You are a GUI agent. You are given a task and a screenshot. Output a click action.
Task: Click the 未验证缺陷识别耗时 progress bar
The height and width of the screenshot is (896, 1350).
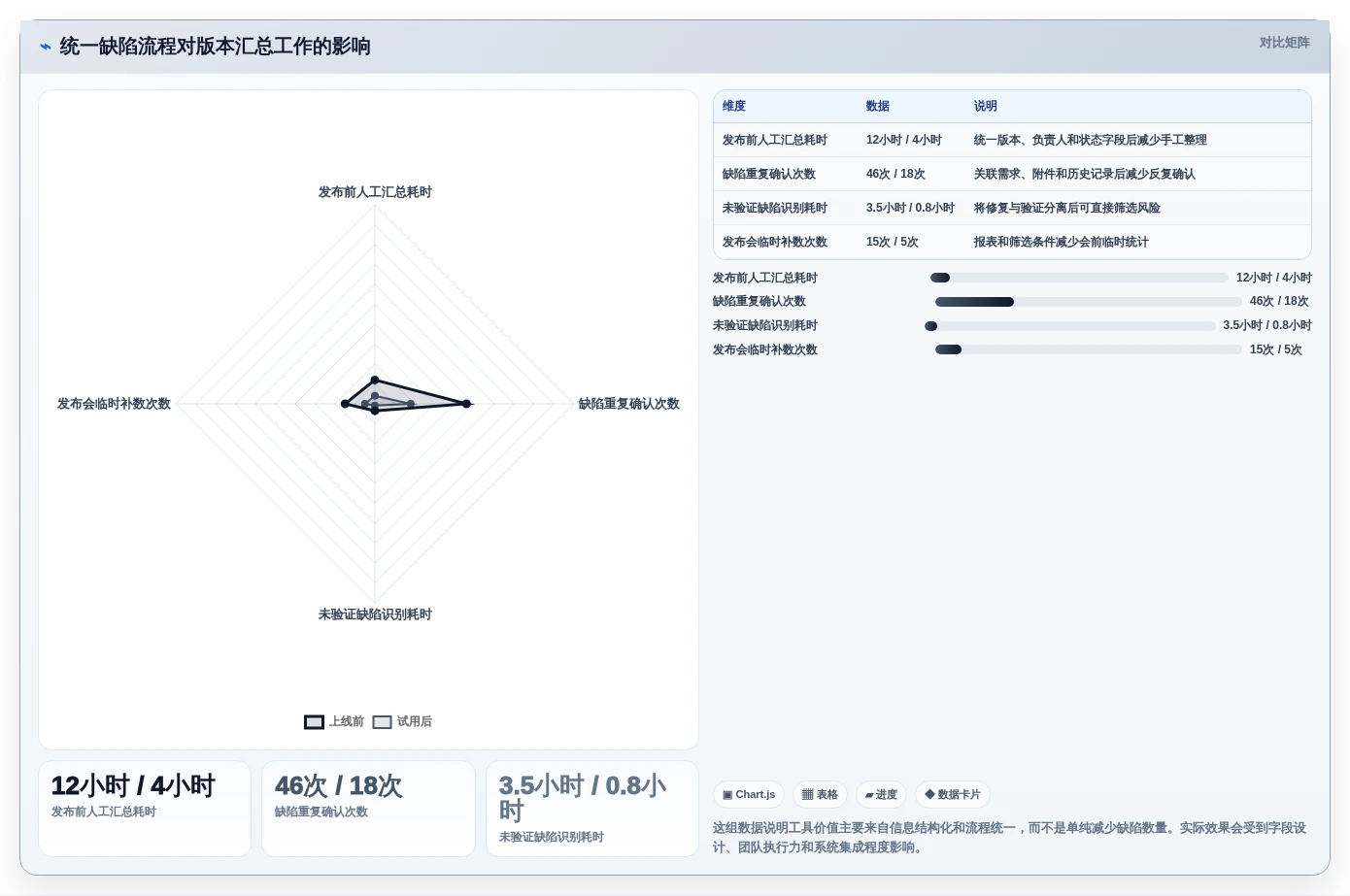pos(1070,326)
